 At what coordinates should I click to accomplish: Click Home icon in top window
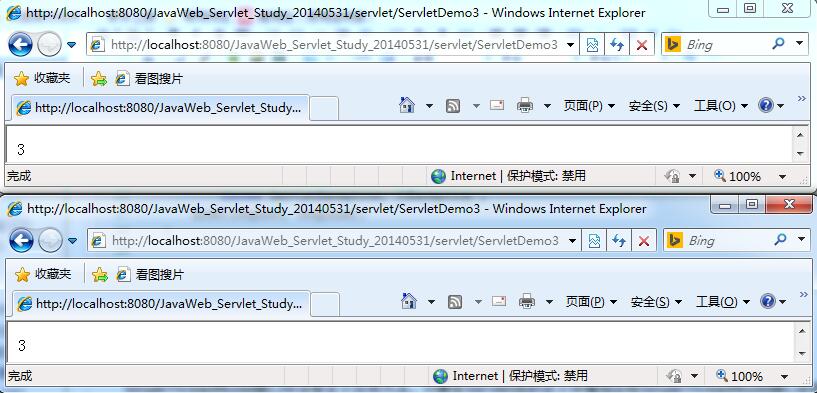tap(407, 105)
